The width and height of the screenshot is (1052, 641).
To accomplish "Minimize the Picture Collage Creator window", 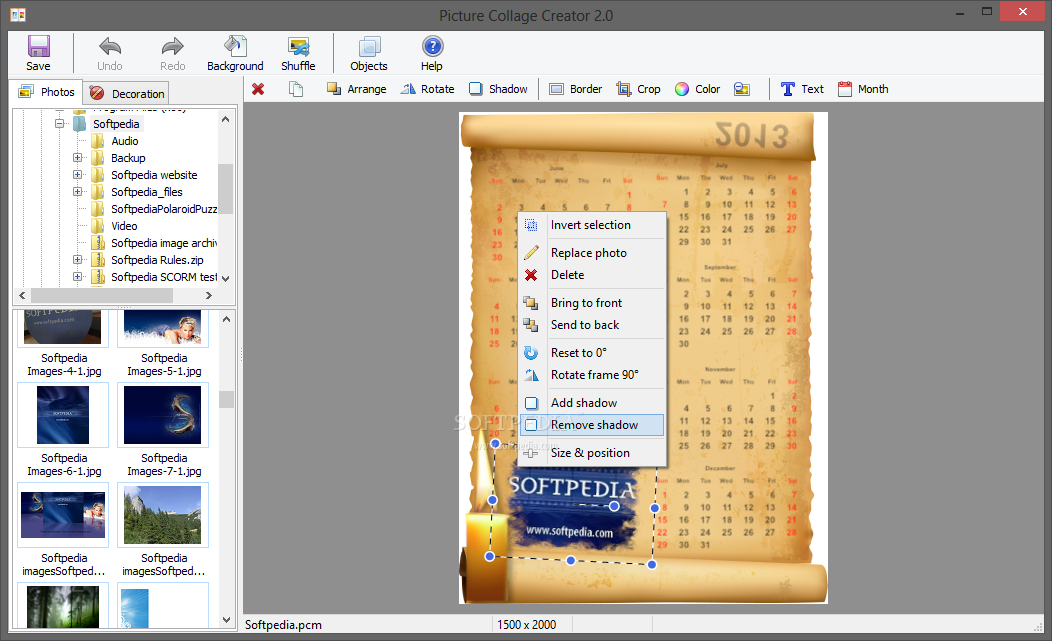I will [x=959, y=11].
